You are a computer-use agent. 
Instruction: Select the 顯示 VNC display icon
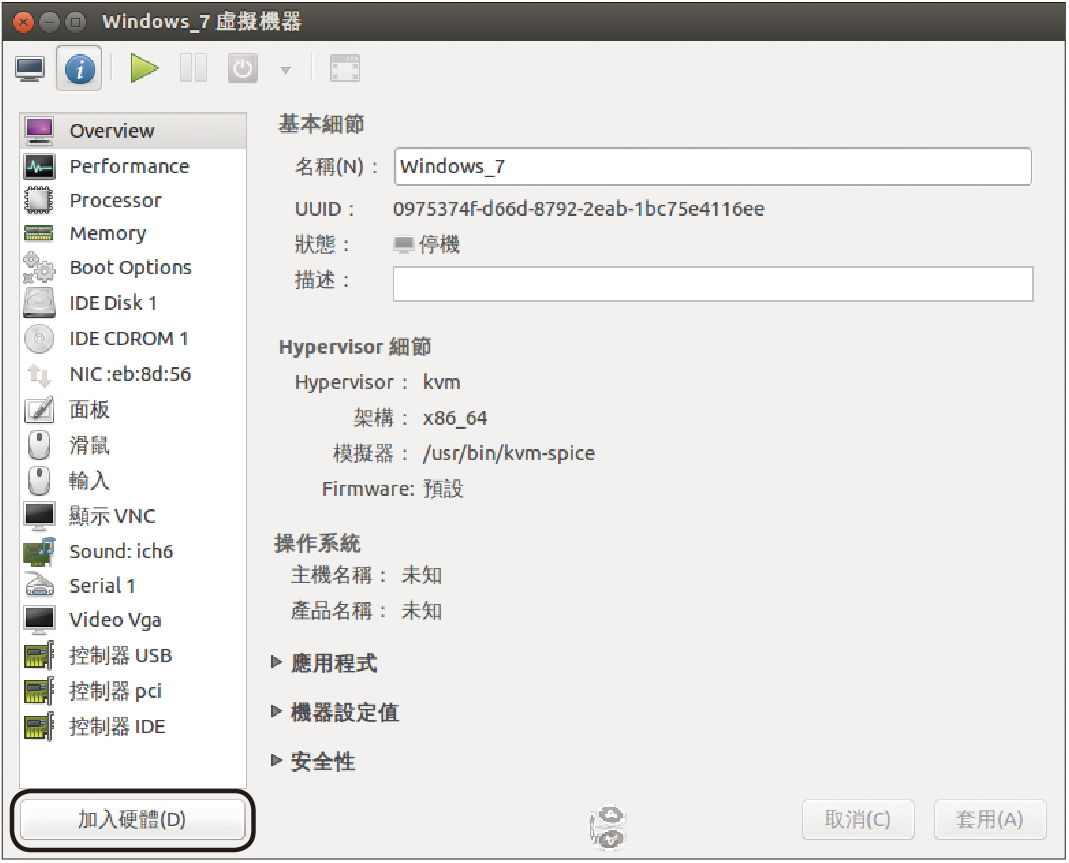39,516
